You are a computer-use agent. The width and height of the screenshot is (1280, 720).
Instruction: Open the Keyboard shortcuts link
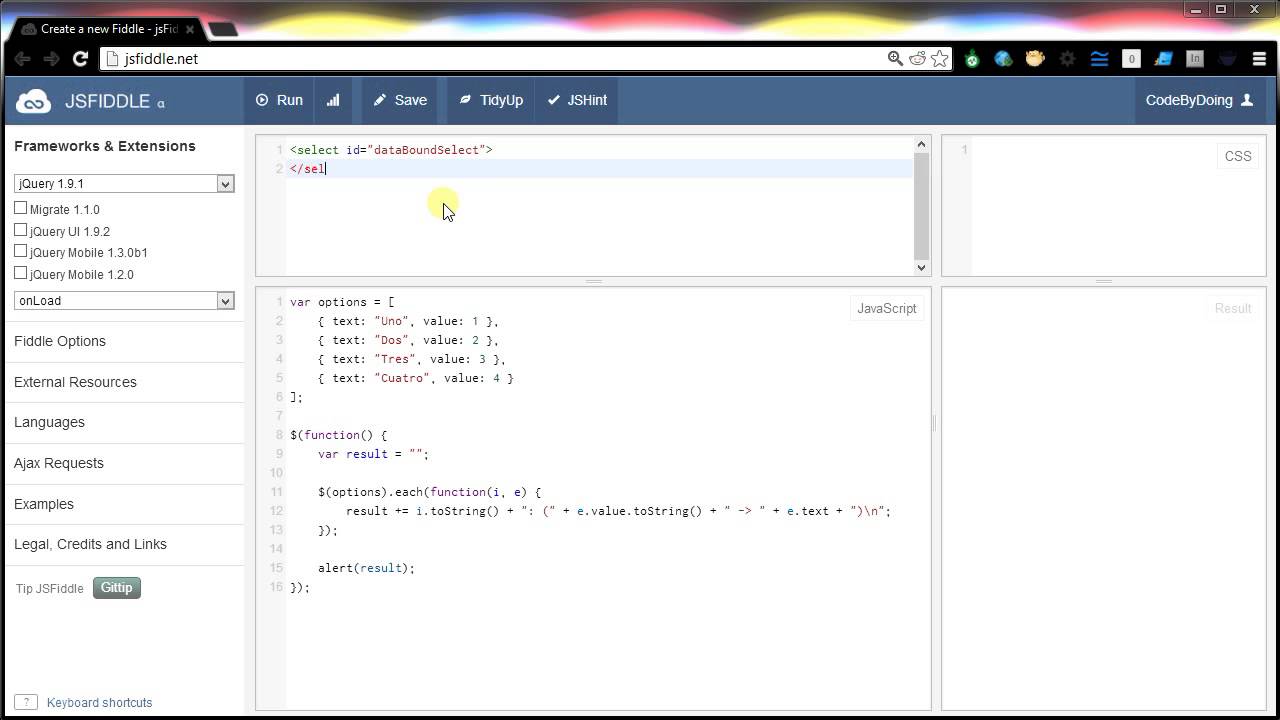pyautogui.click(x=99, y=703)
